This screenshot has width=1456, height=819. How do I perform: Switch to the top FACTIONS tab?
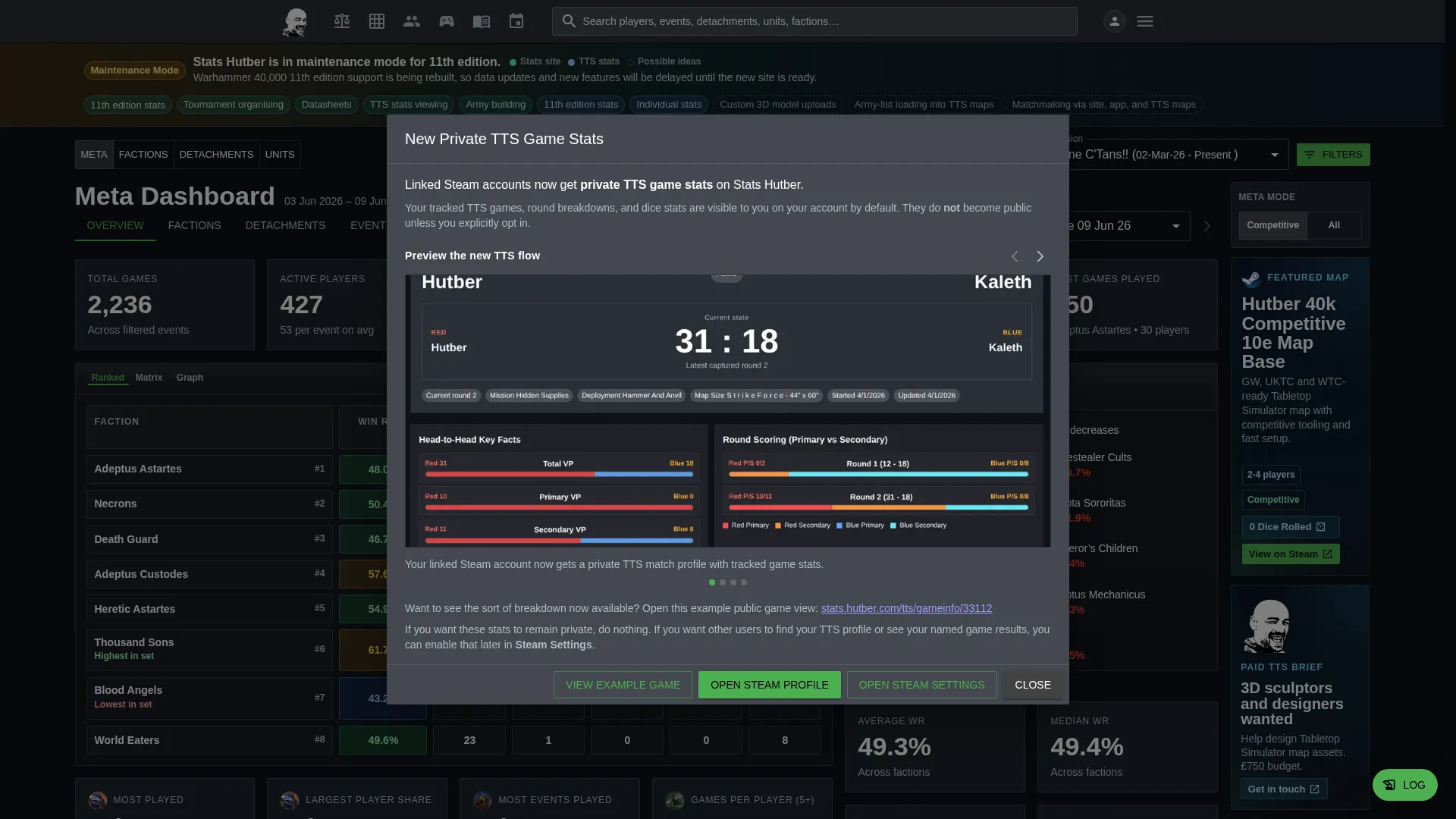point(143,155)
